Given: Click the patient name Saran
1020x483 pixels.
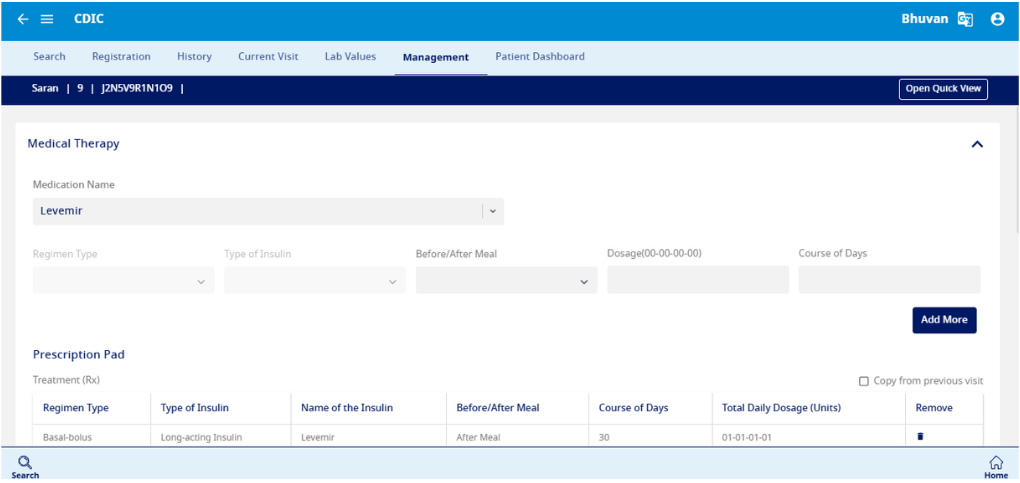Looking at the screenshot, I should coord(45,89).
